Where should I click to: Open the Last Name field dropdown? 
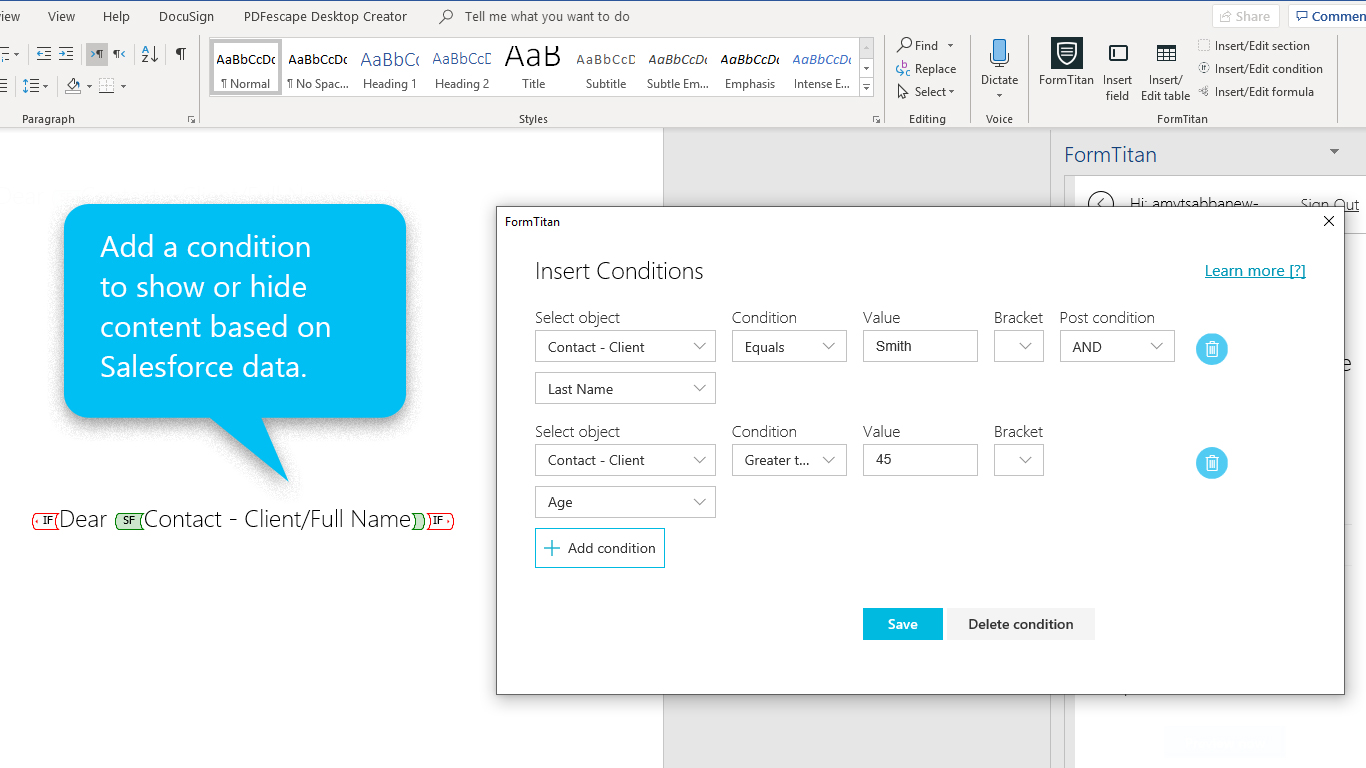tap(625, 388)
